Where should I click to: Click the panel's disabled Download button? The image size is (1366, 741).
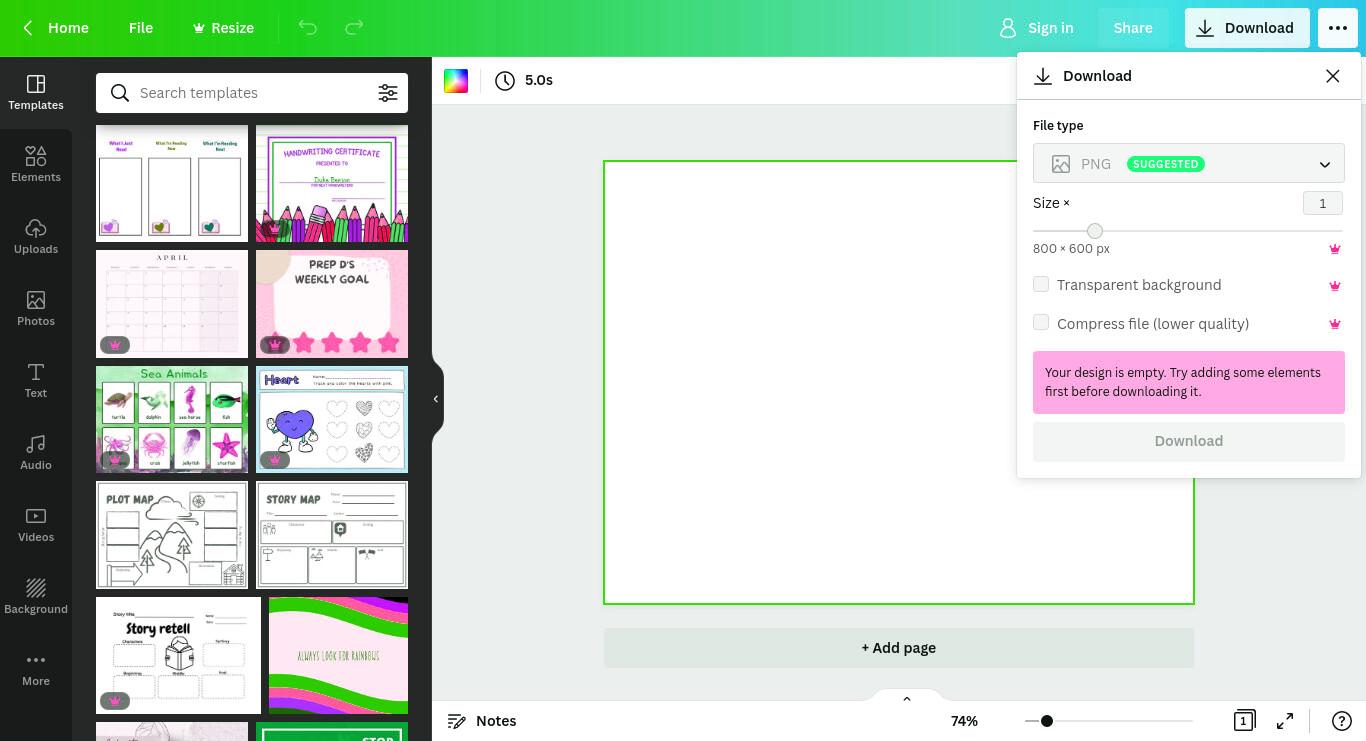(x=1189, y=441)
